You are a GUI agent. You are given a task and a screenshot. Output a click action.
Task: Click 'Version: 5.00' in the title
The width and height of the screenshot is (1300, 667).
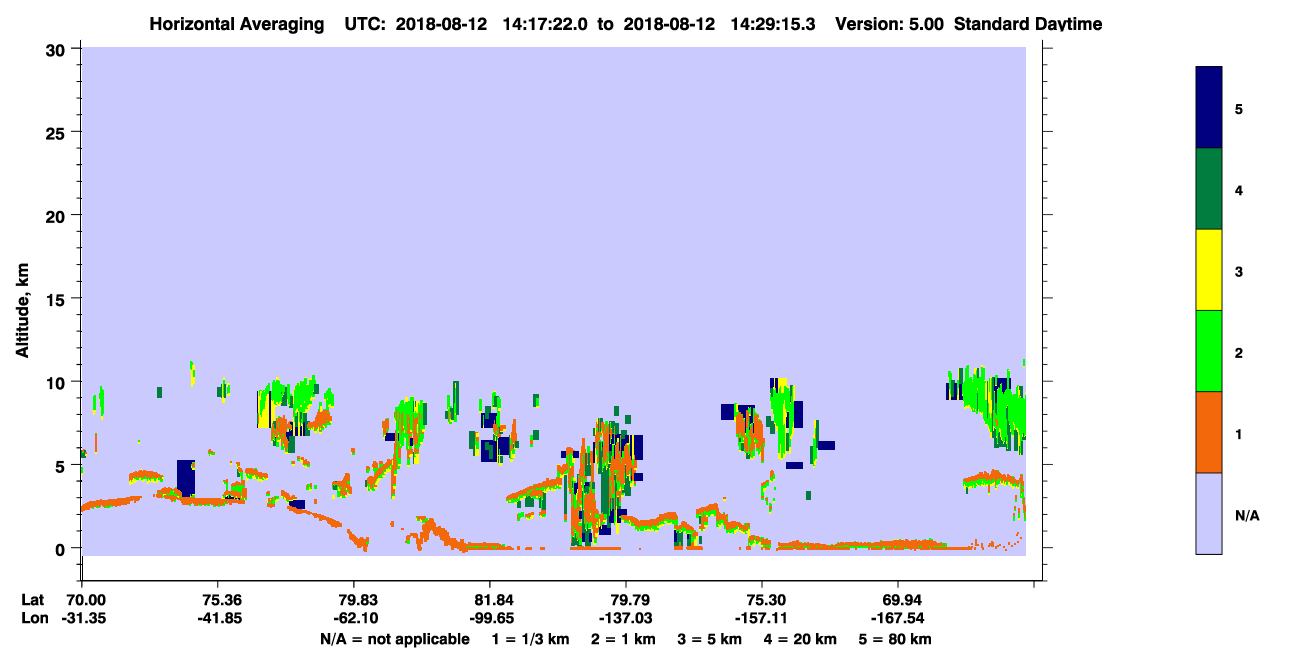click(x=891, y=24)
